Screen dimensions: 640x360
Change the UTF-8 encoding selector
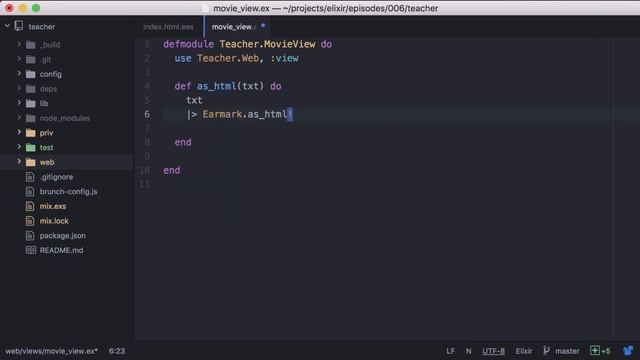pos(493,351)
